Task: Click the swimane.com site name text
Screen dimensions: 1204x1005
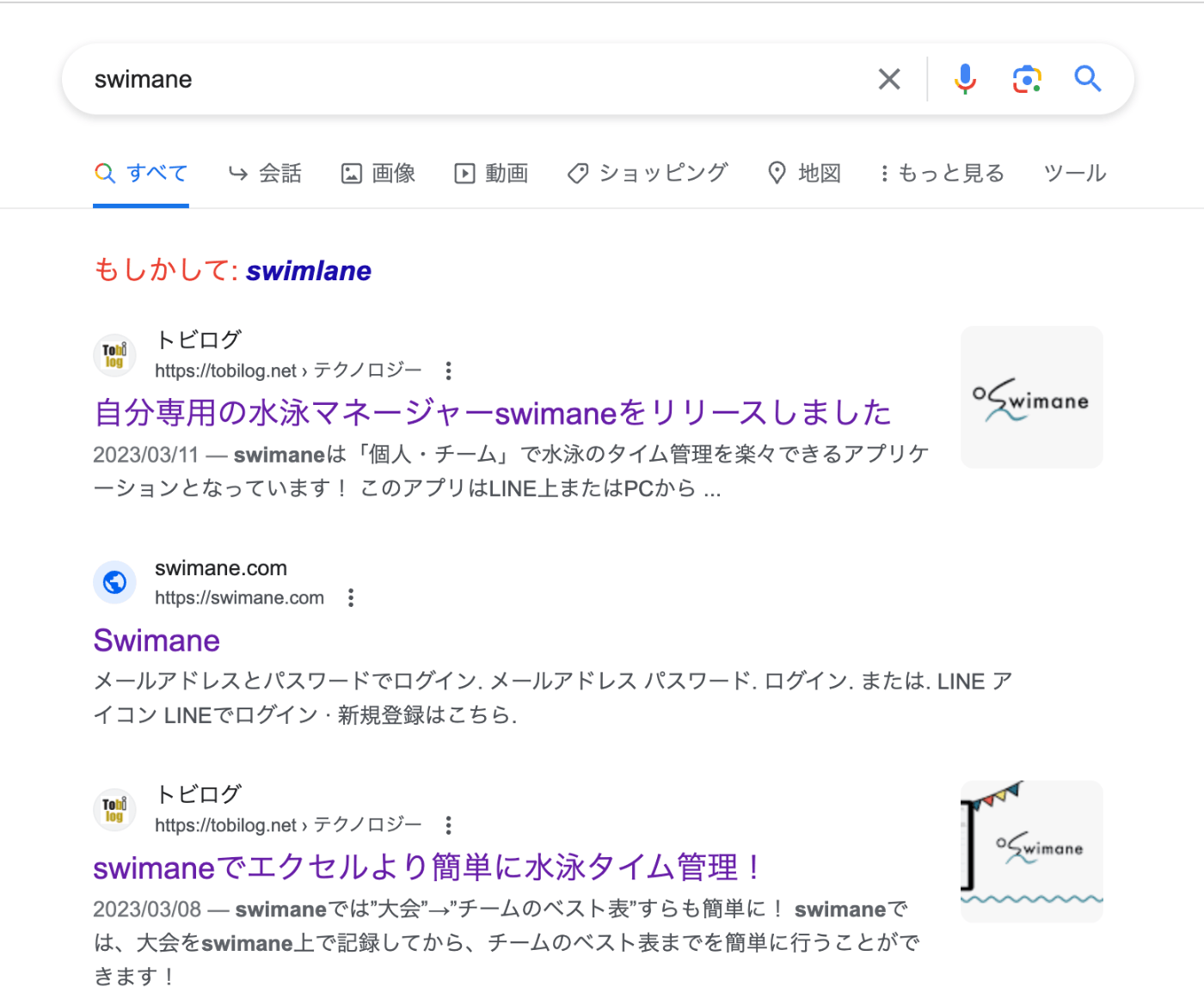Action: (x=221, y=568)
